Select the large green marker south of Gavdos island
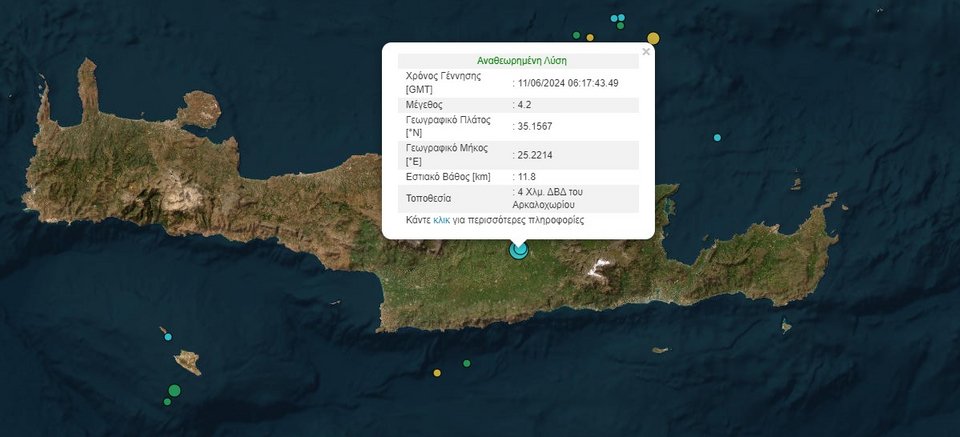The height and width of the screenshot is (437, 960). [174, 390]
